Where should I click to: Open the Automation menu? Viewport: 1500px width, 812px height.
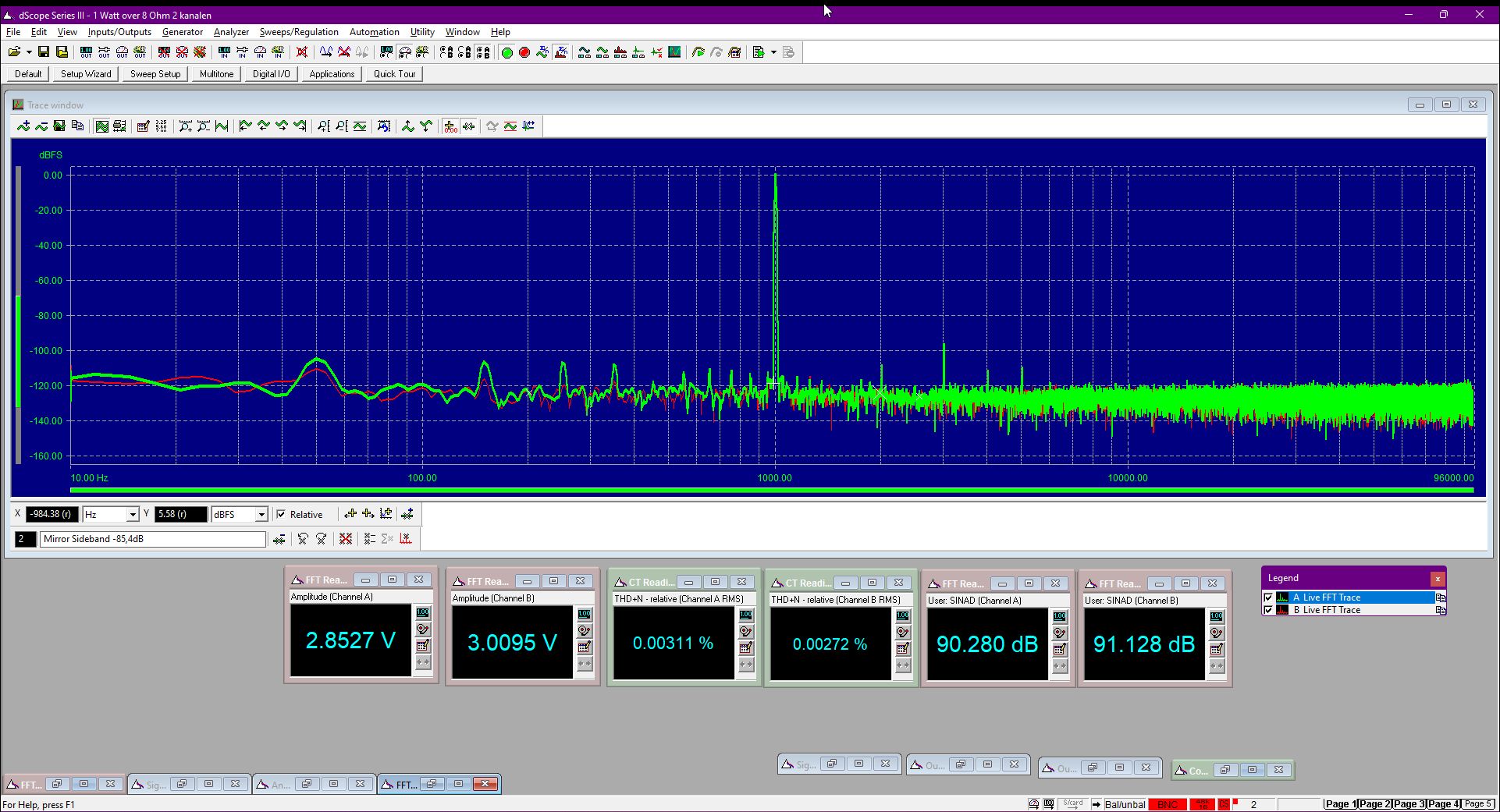point(375,32)
